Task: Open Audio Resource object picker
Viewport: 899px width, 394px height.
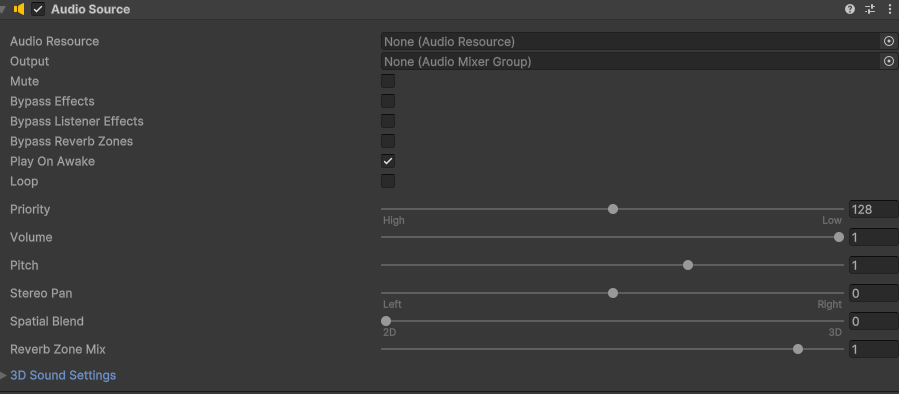Action: click(x=889, y=41)
